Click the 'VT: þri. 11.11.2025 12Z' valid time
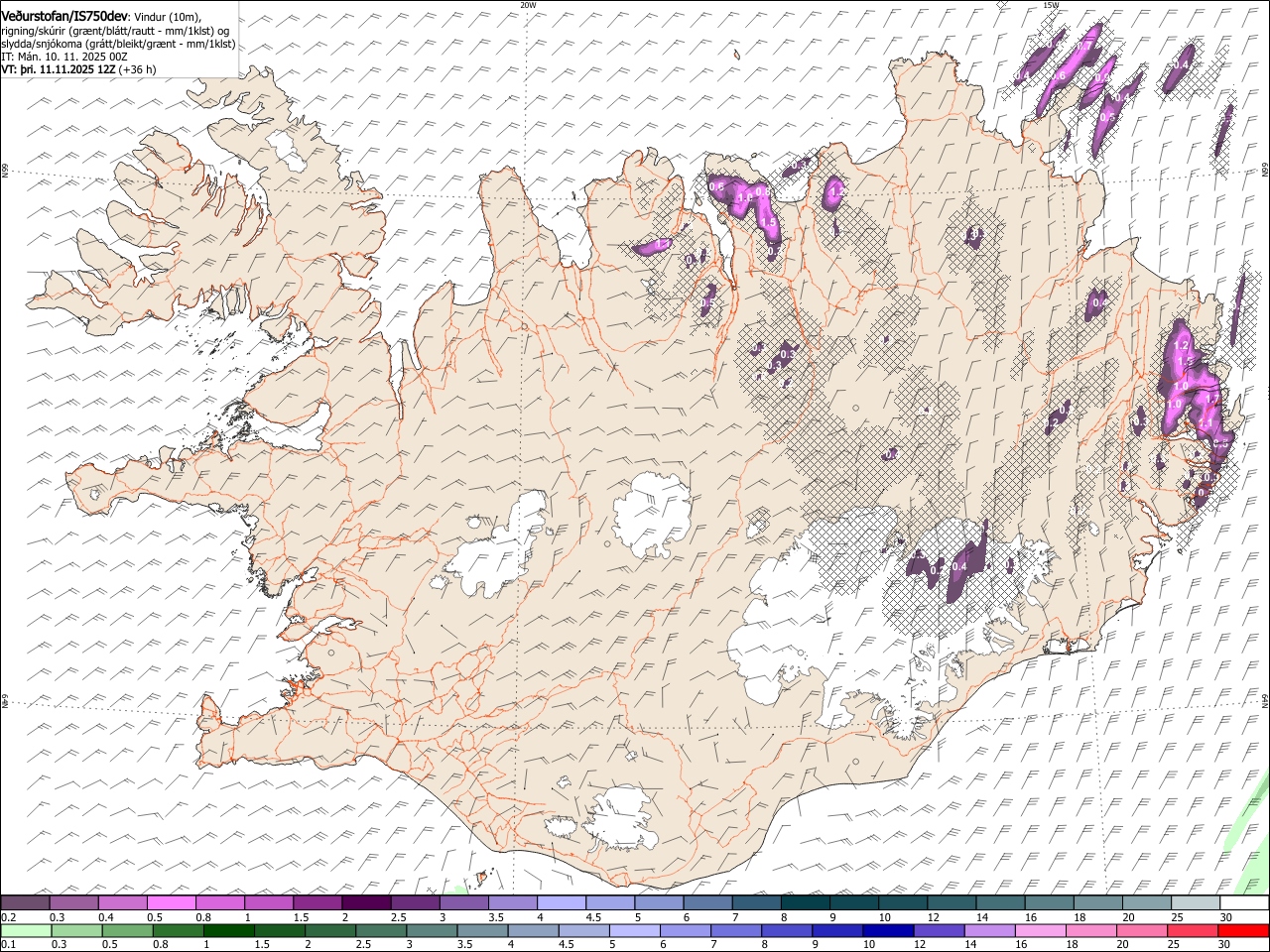This screenshot has height=952, width=1270. click(x=58, y=70)
